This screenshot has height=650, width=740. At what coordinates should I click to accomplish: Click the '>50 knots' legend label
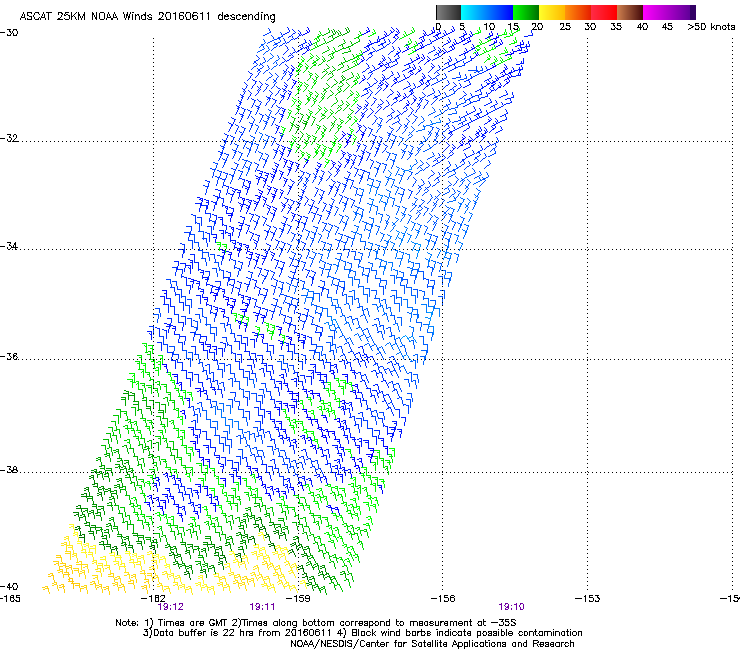[711, 27]
